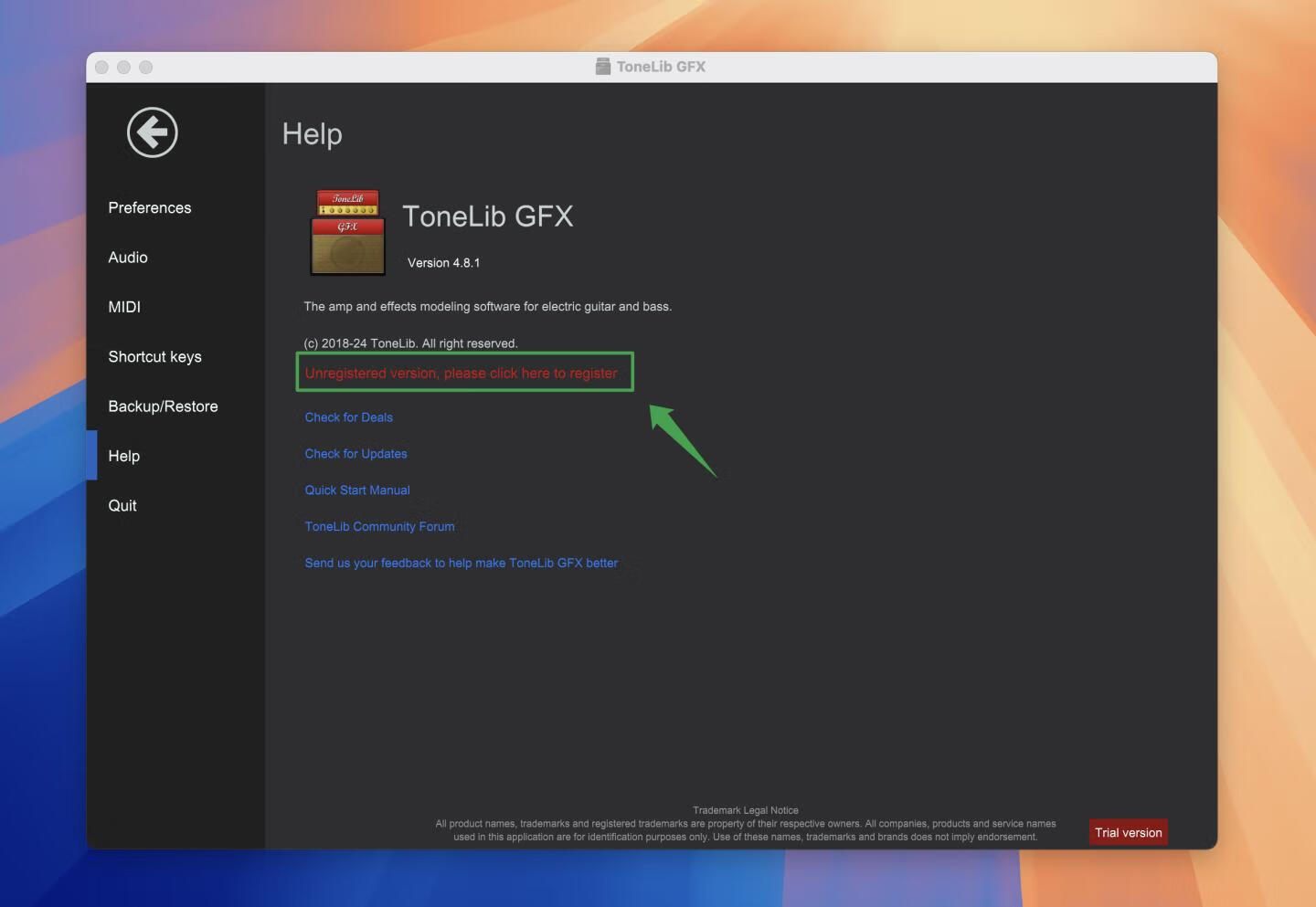Image resolution: width=1316 pixels, height=907 pixels.
Task: Select MIDI in the sidebar
Action: click(124, 307)
